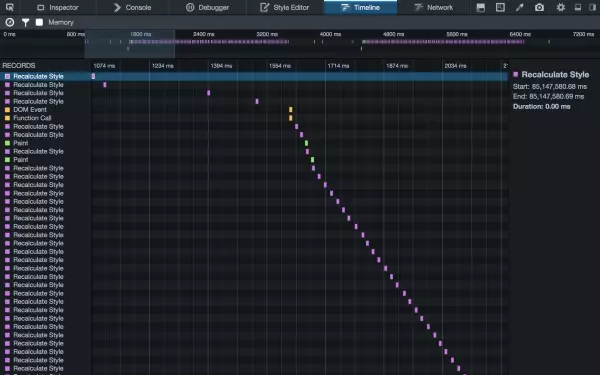600x375 pixels.
Task: Switch to the Console tab
Action: pos(132,7)
